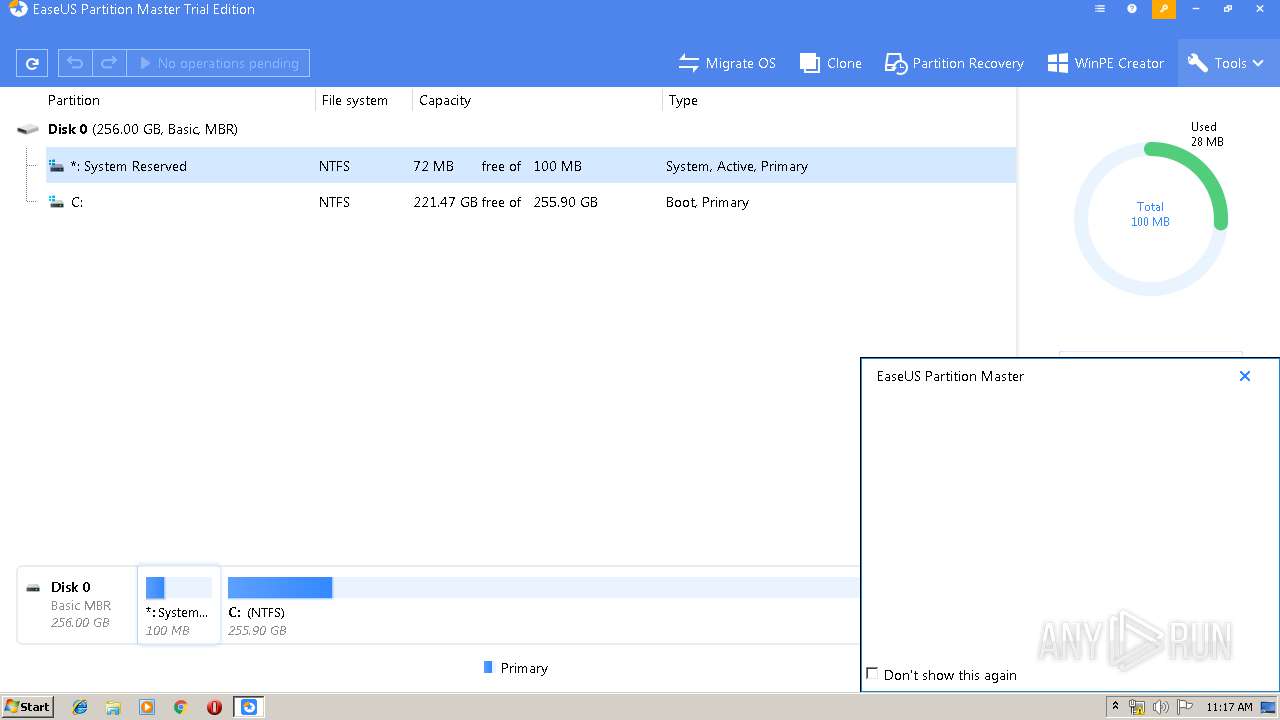Viewport: 1280px width, 720px height.
Task: Open File Explorer from taskbar
Action: pyautogui.click(x=113, y=707)
